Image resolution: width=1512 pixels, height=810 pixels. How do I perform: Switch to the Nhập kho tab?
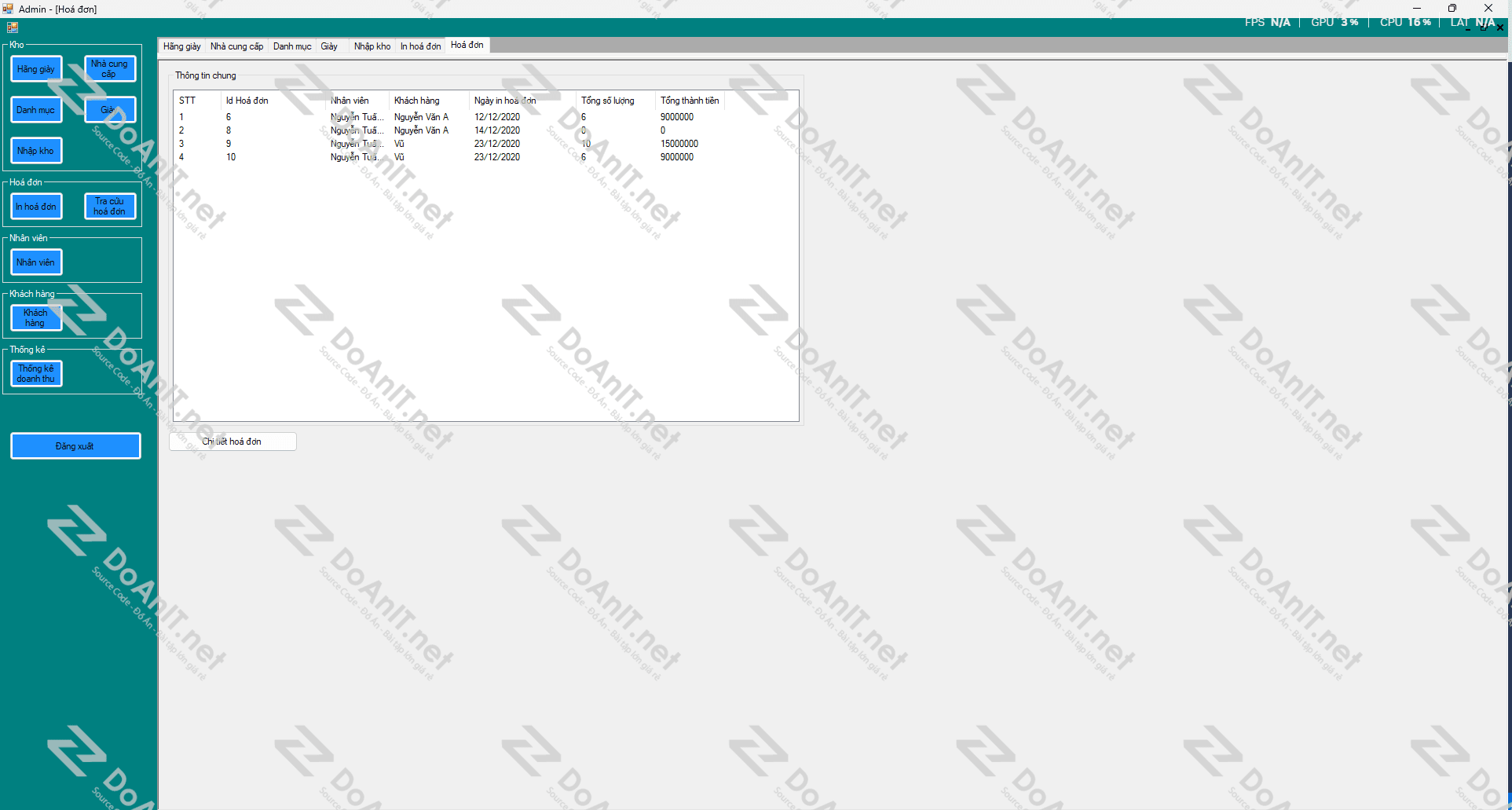coord(372,46)
